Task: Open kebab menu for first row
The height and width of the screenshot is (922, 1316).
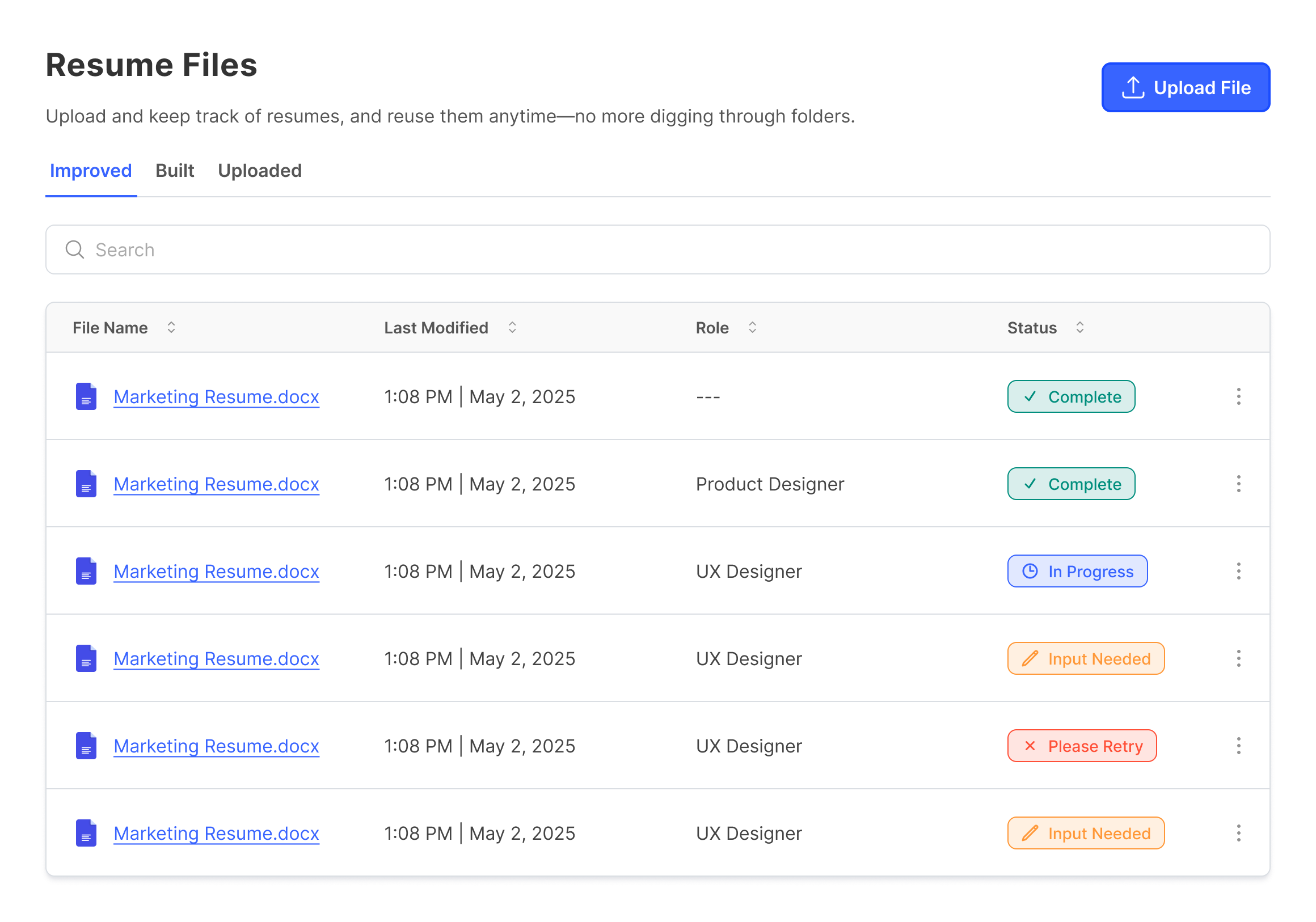Action: coord(1238,396)
